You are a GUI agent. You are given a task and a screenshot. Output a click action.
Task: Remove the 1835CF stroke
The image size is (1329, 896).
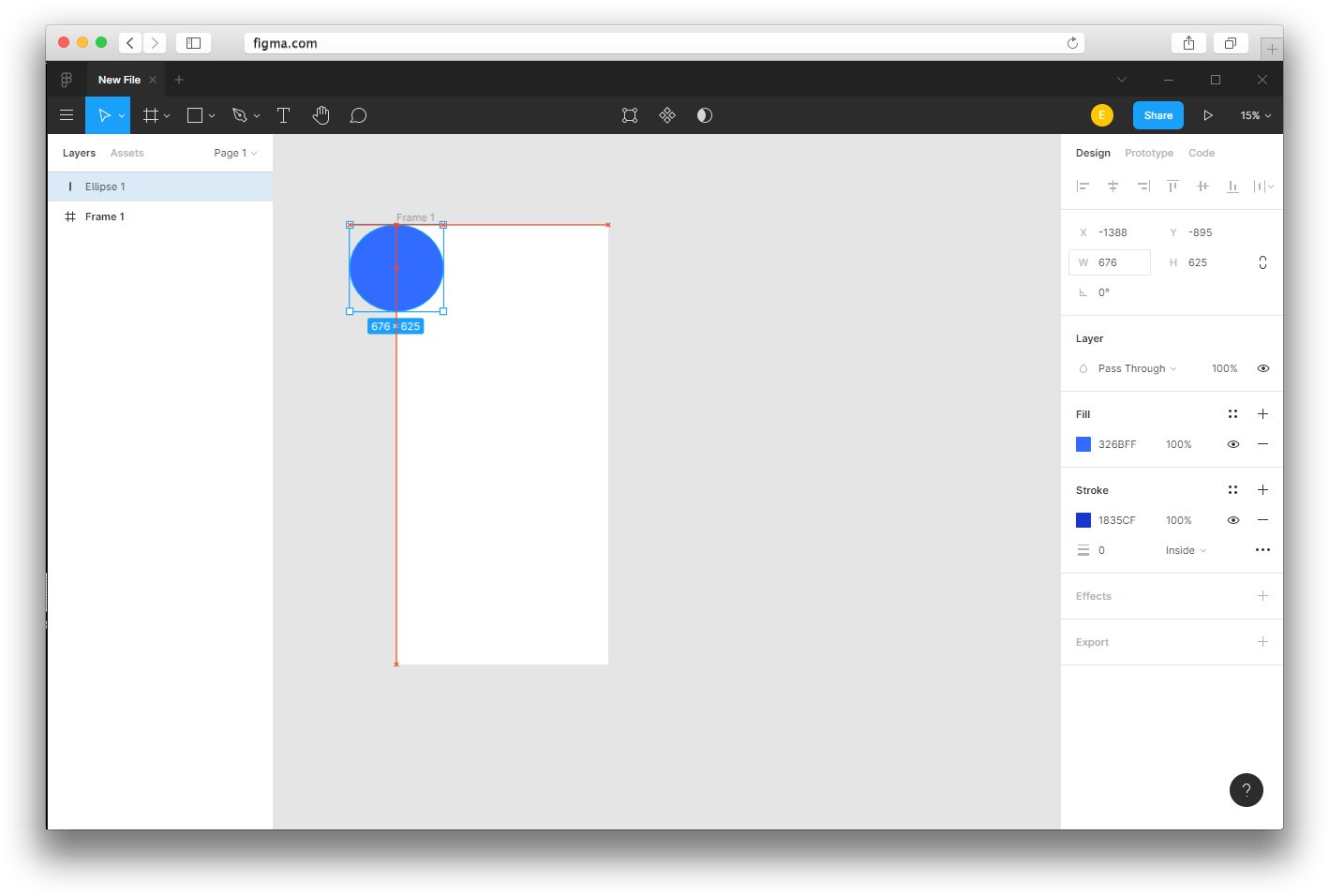point(1262,520)
